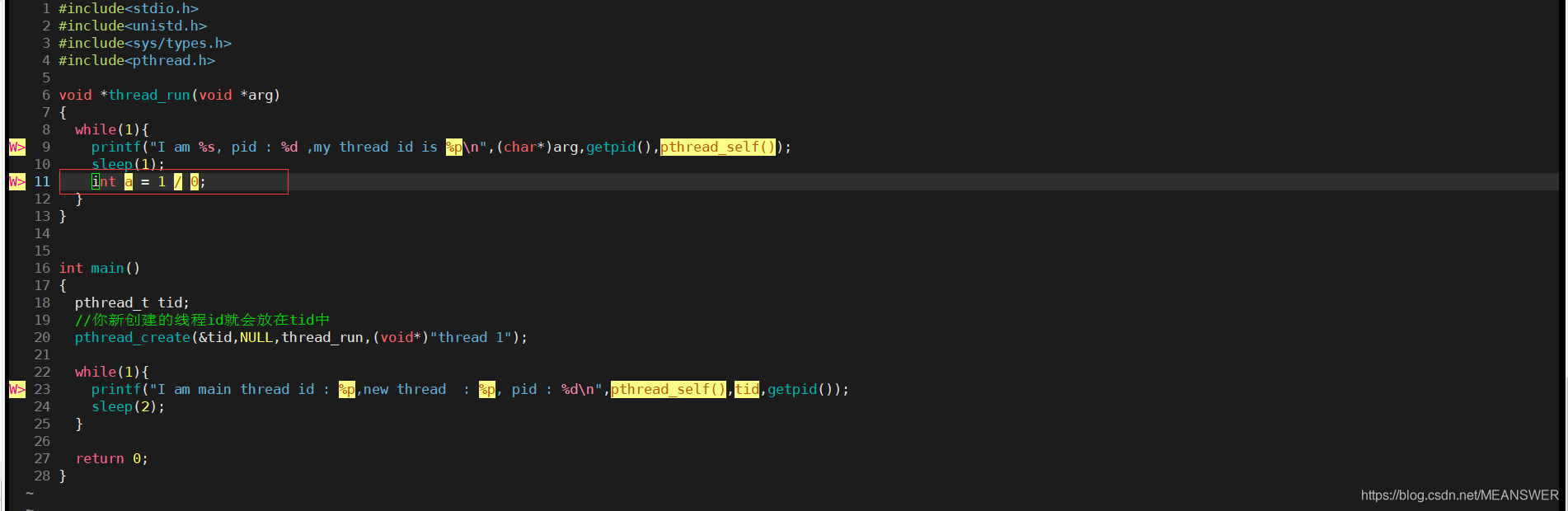This screenshot has width=1568, height=511.
Task: Click int main() on line 16
Action: pyautogui.click(x=100, y=268)
